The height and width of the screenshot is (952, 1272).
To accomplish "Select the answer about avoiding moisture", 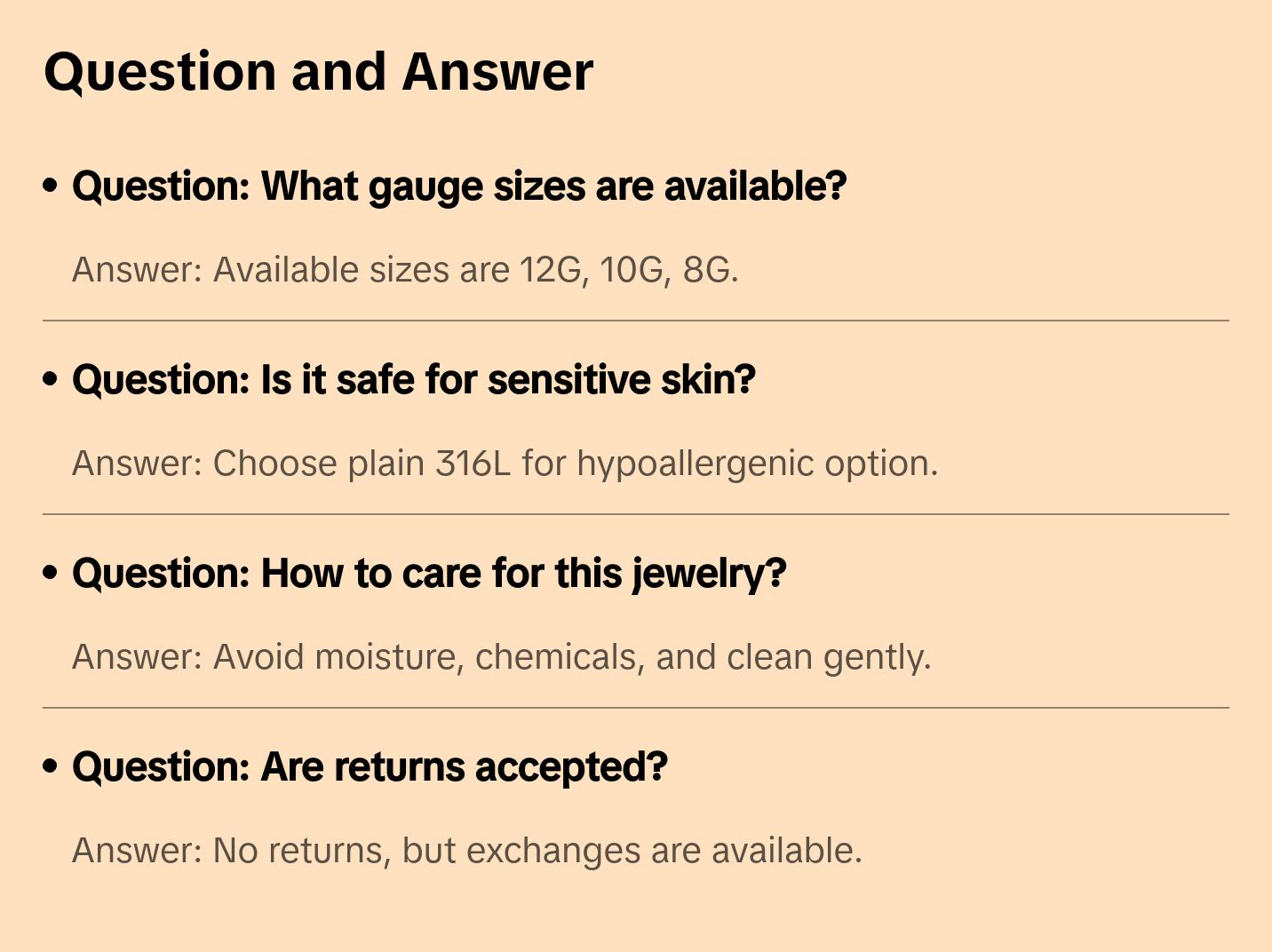I will 501,657.
